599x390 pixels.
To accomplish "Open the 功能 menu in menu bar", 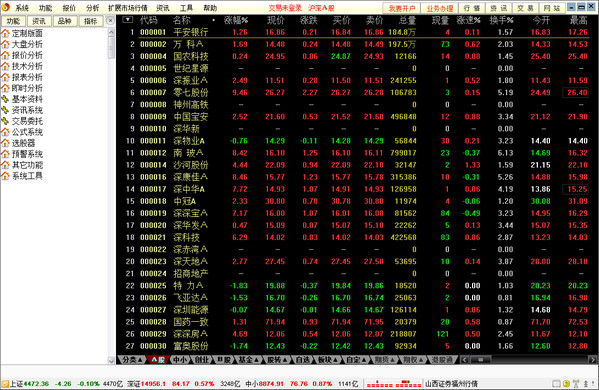I will coord(45,8).
